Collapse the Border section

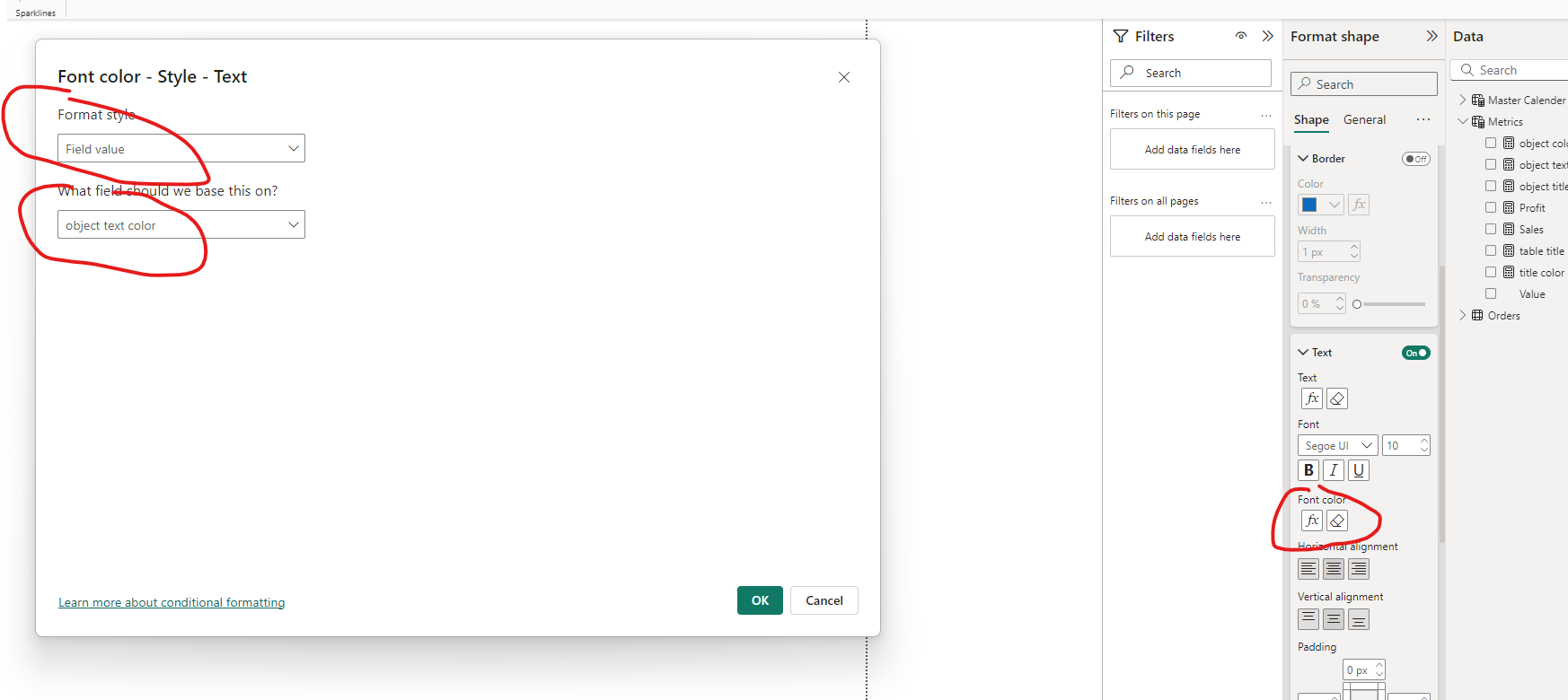click(x=1303, y=159)
